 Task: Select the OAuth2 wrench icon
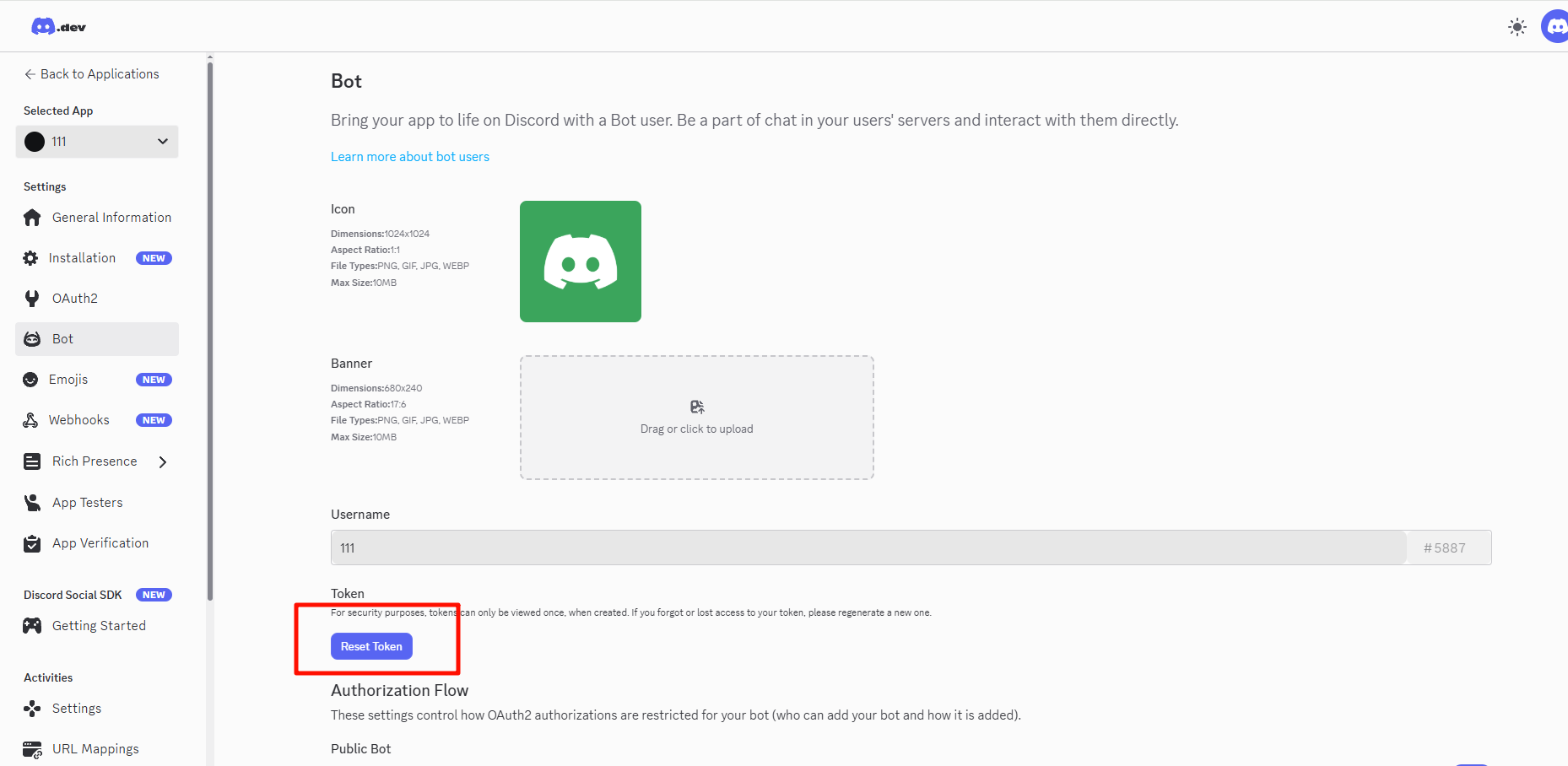coord(31,298)
